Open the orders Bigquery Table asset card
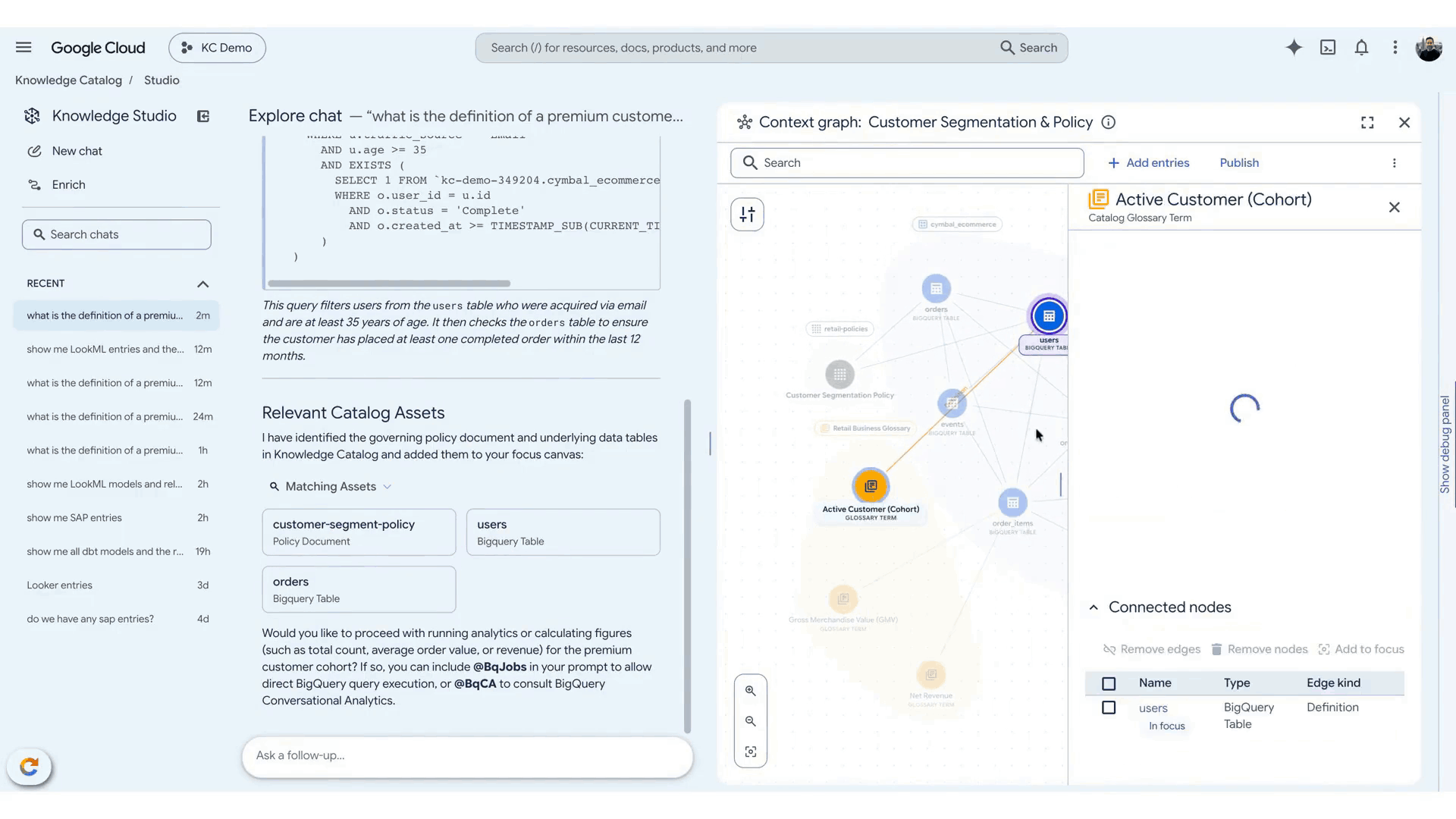1456x819 pixels. [x=359, y=589]
